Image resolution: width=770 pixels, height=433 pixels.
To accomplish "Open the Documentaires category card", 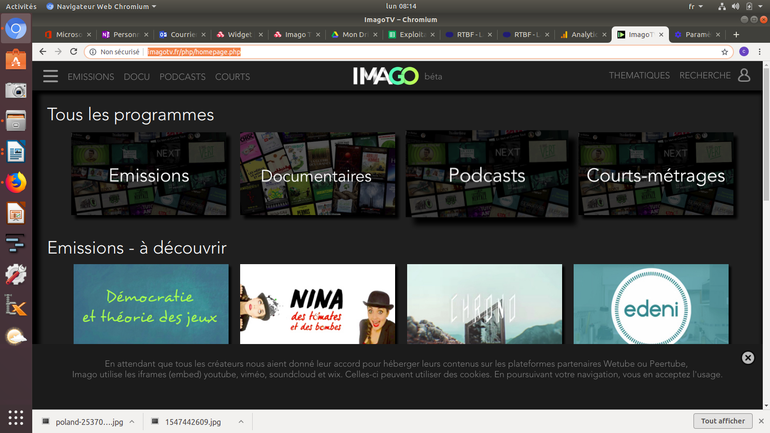I will click(317, 174).
